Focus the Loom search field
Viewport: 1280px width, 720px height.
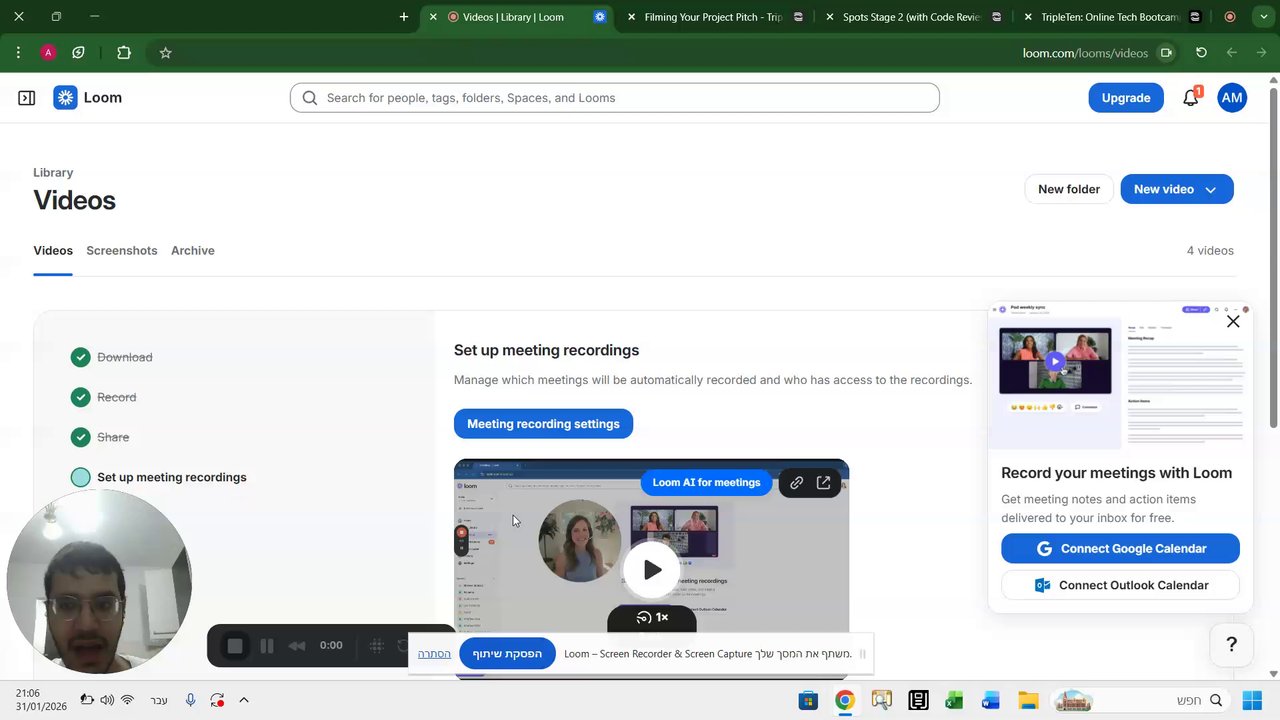pos(615,98)
